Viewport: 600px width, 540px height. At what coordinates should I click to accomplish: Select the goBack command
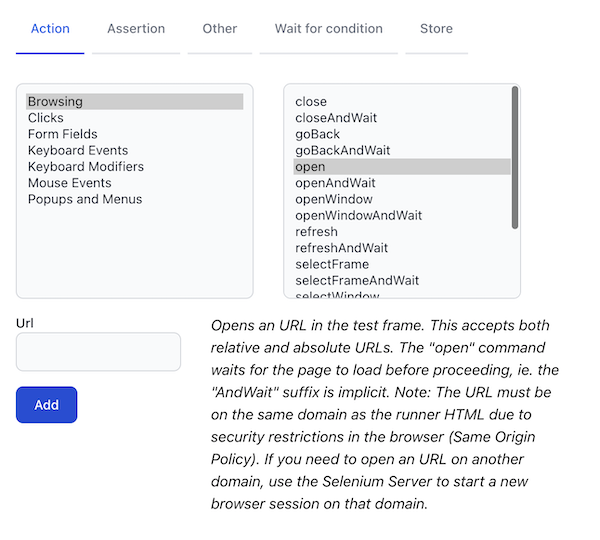pyautogui.click(x=402, y=134)
